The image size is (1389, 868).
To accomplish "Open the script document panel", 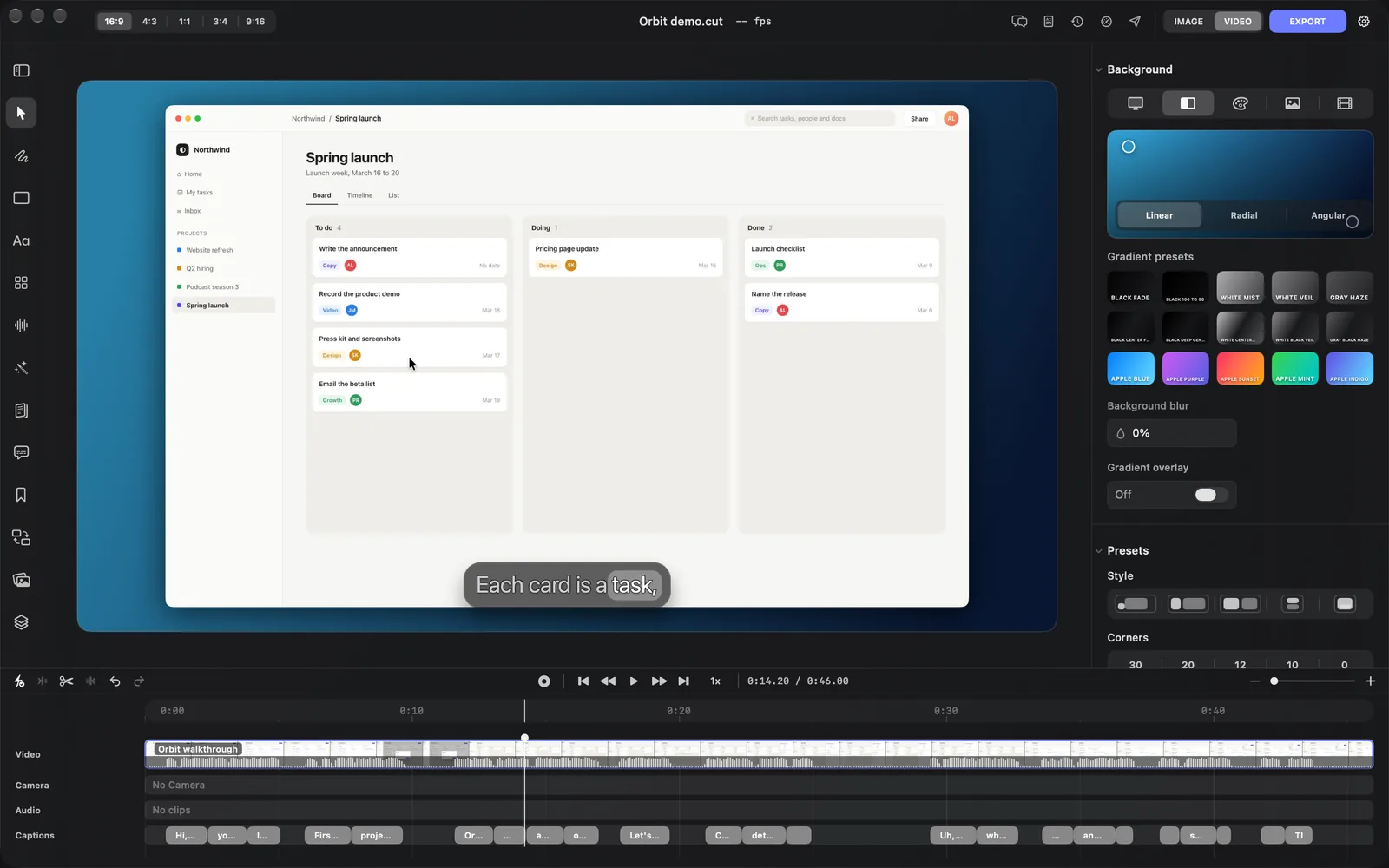I will coord(22,411).
